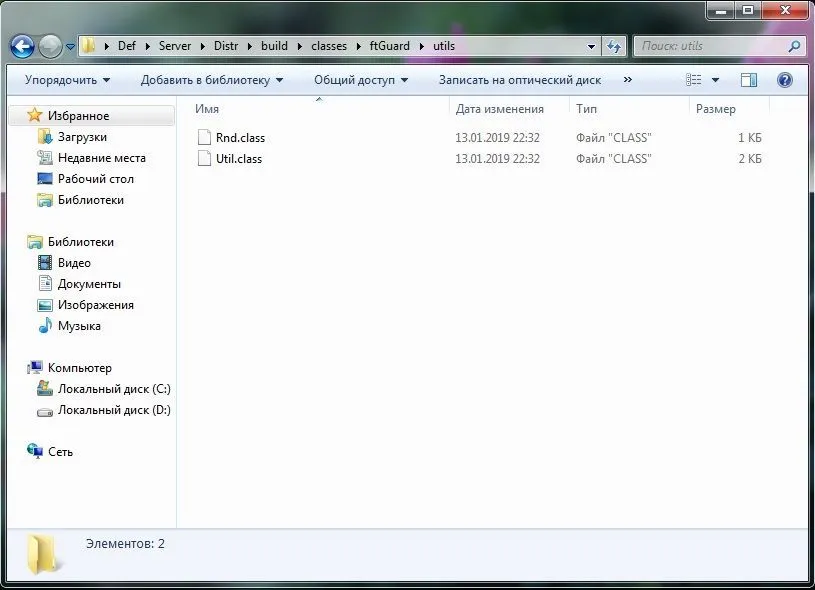Open Библиотеки under Избранное
Viewport: 815px width, 590px height.
click(x=90, y=200)
